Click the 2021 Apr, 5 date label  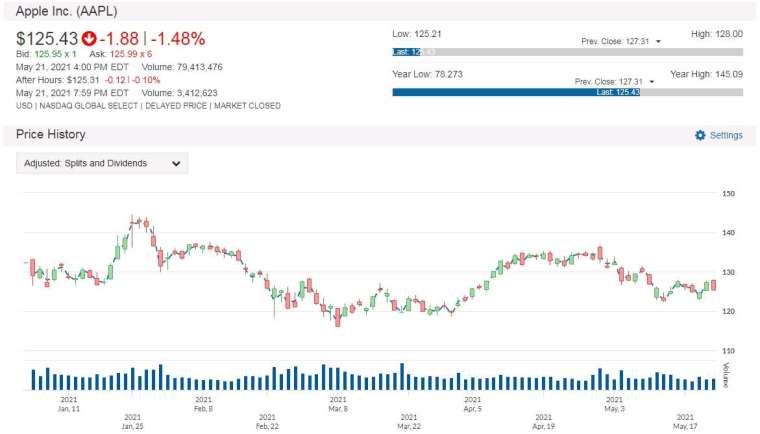pos(473,404)
